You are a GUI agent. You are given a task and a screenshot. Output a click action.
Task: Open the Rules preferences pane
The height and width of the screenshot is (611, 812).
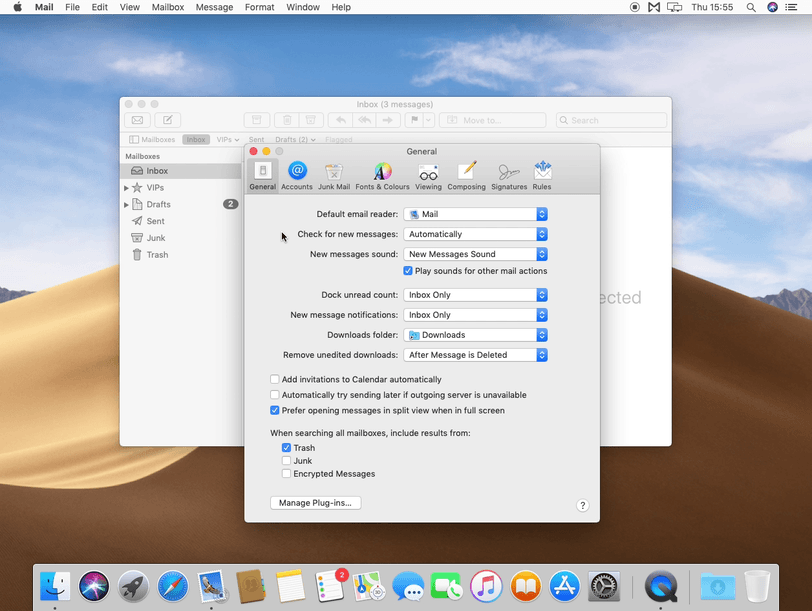pos(542,175)
